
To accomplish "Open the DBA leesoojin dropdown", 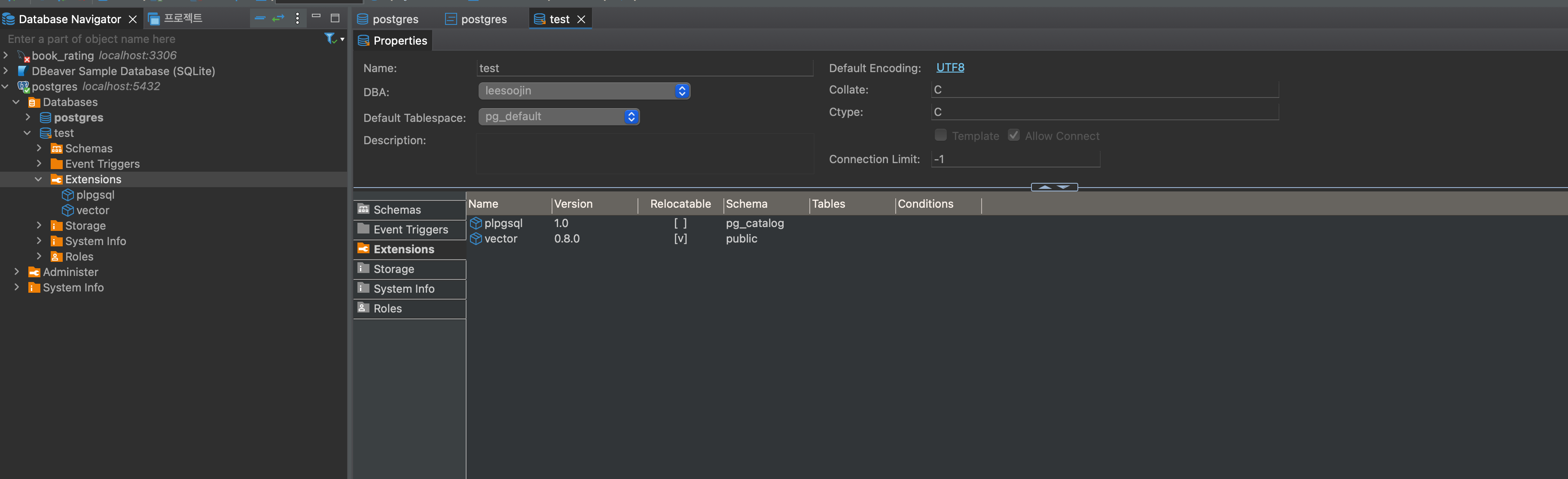I will pyautogui.click(x=584, y=91).
